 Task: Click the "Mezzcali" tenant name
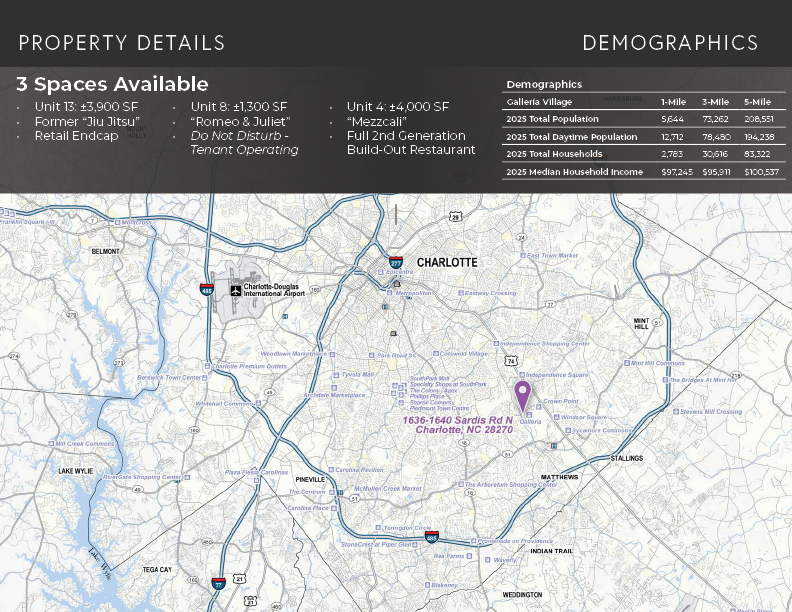click(377, 122)
